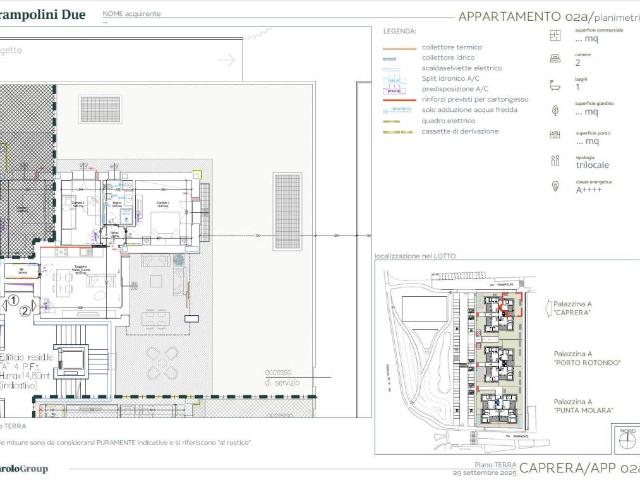Click the solo adduzione acqua fredda legend symbol

pos(397,110)
